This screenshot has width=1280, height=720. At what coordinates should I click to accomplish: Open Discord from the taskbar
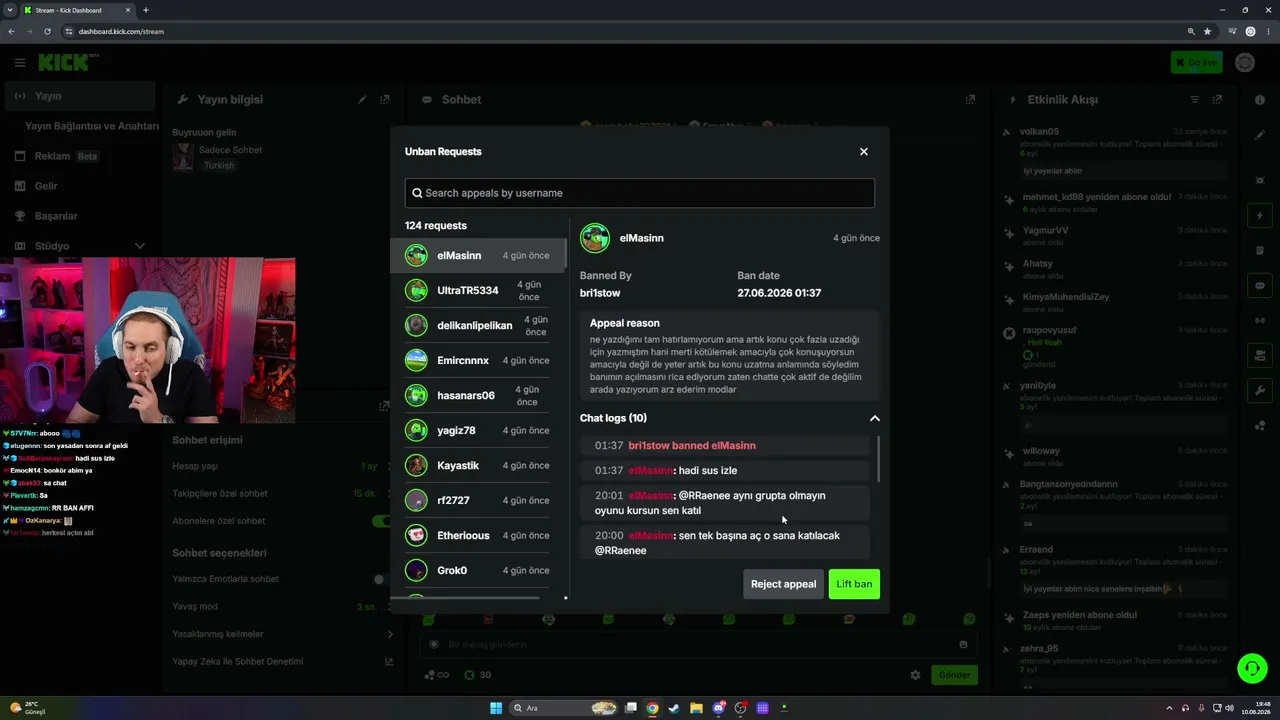click(718, 708)
